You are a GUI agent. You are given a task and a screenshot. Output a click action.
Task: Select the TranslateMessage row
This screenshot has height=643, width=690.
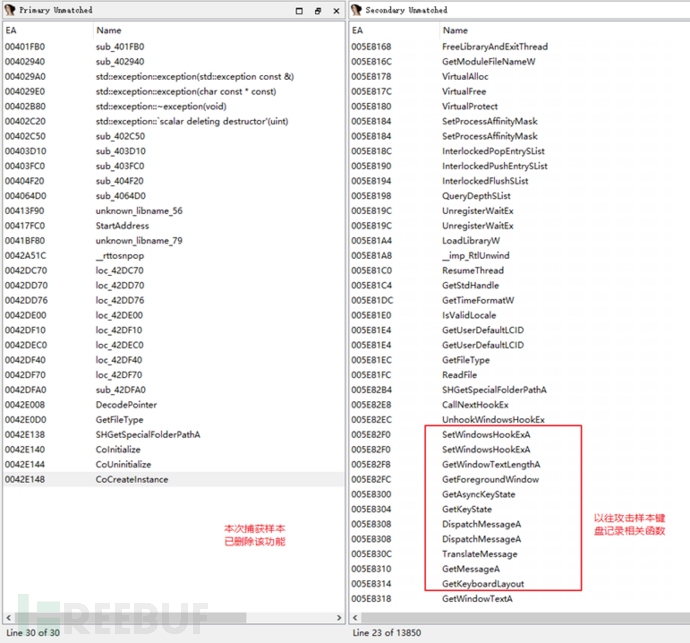pos(520,554)
